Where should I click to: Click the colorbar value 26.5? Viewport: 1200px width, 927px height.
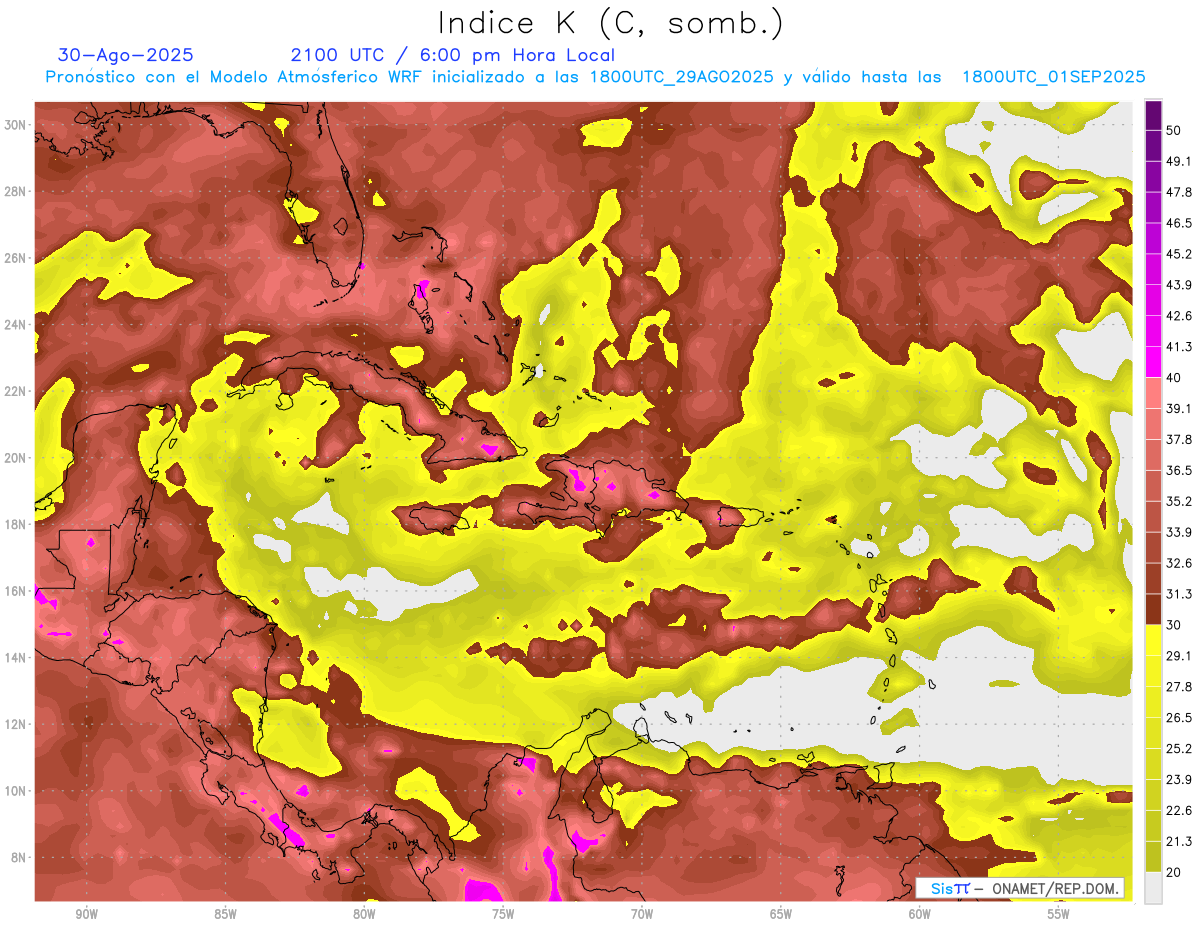[1179, 718]
